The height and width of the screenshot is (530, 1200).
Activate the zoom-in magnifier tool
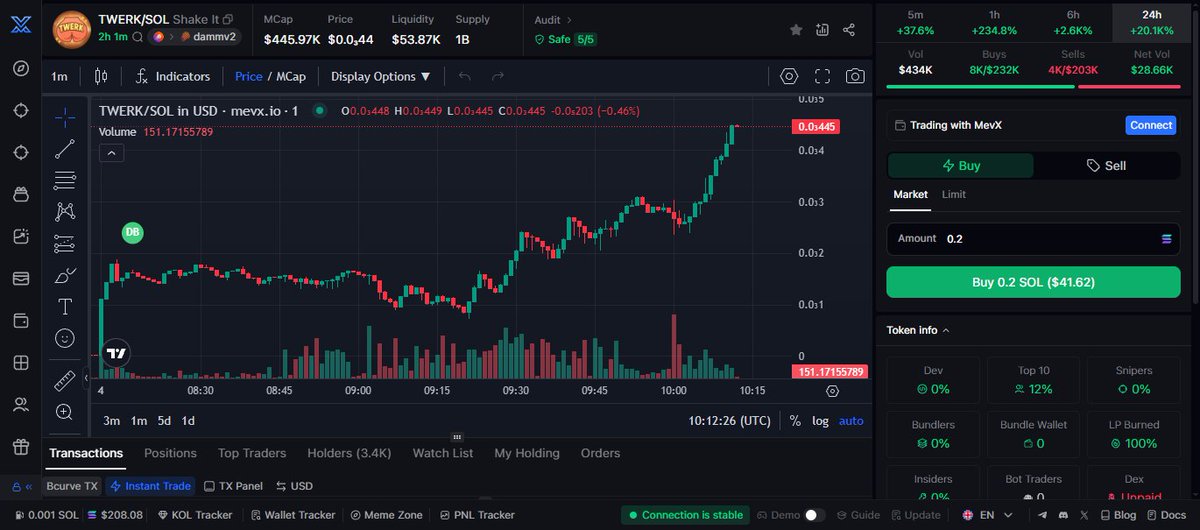pos(65,412)
